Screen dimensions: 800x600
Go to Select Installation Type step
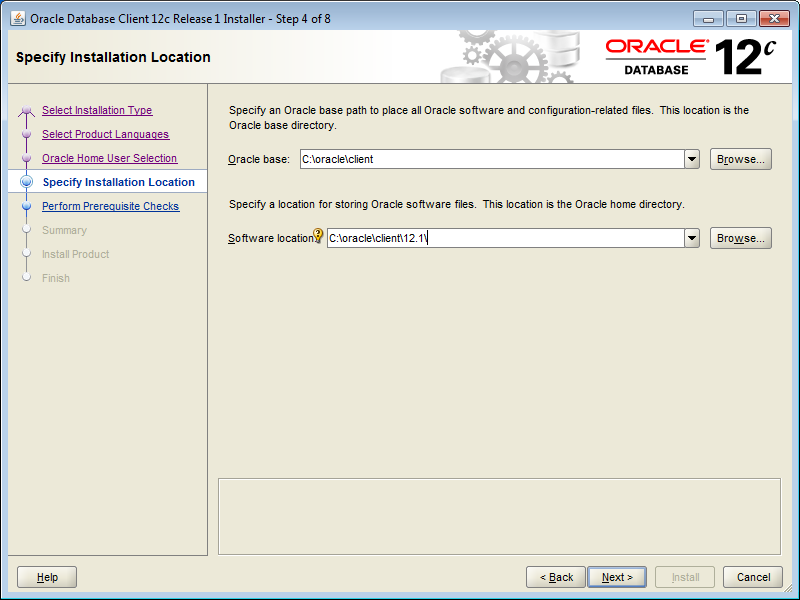97,110
